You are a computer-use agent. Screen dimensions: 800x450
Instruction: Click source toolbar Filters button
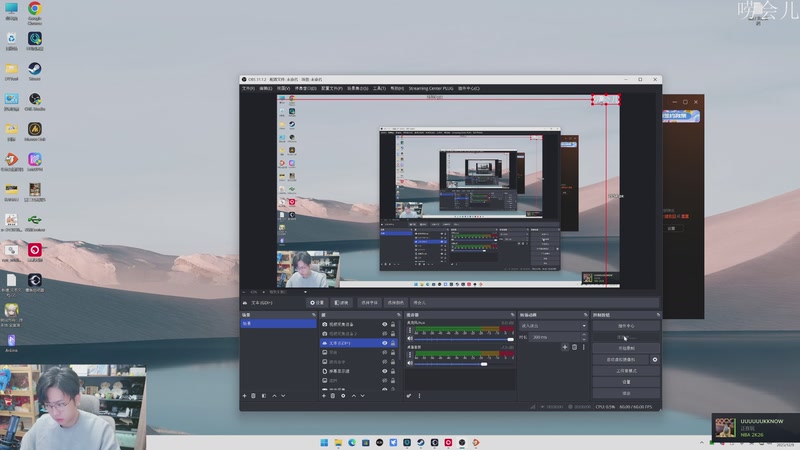(341, 303)
